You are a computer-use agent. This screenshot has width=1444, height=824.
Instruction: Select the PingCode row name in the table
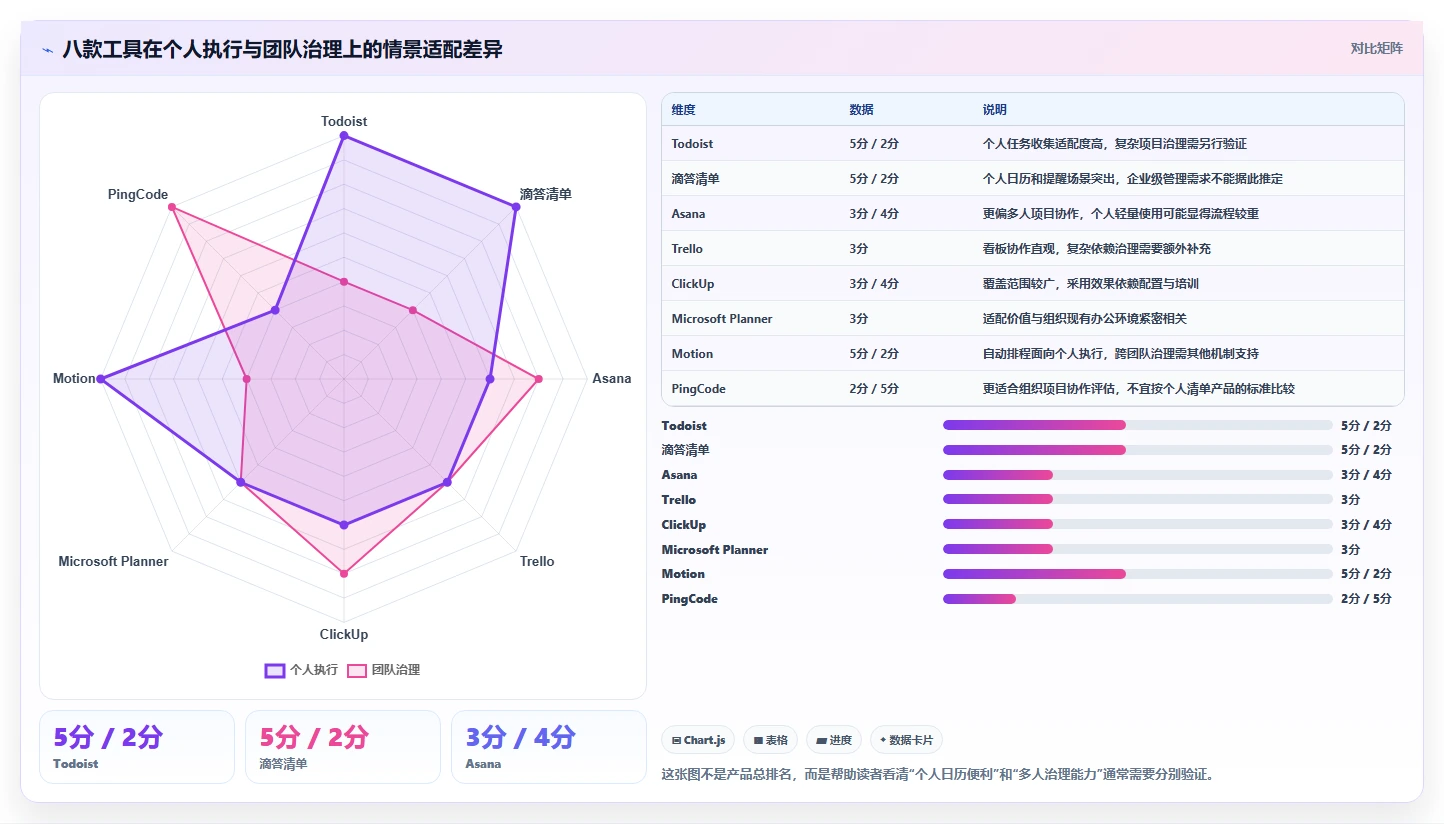(699, 389)
